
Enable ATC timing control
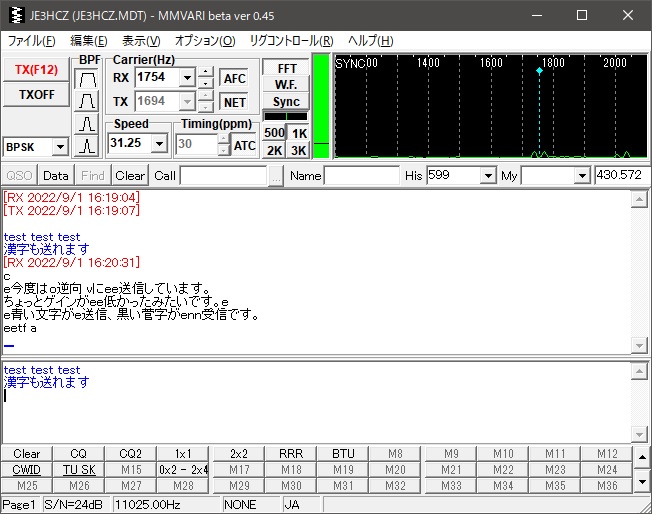244,145
